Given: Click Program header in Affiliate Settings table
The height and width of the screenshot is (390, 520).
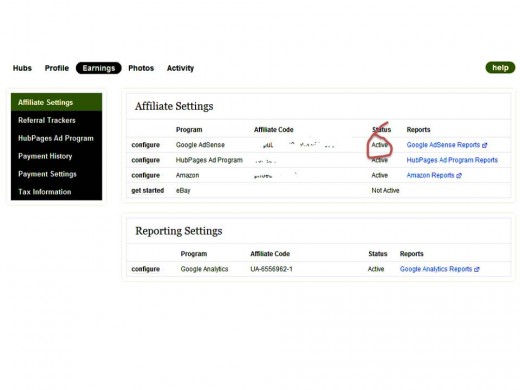Looking at the screenshot, I should coord(189,130).
